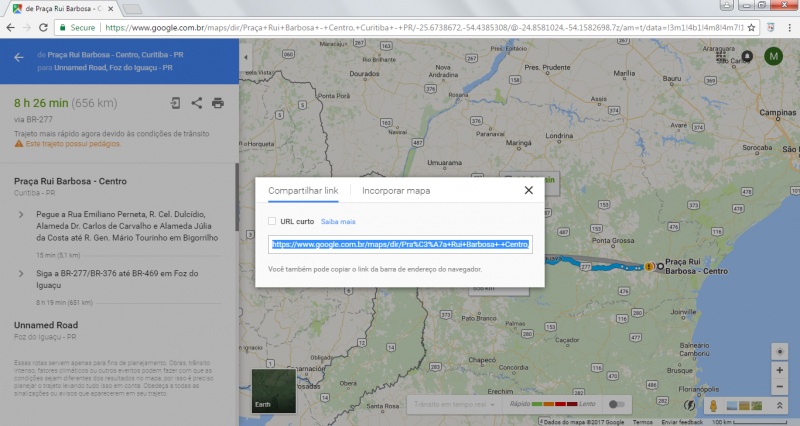Image resolution: width=800 pixels, height=426 pixels.
Task: Click the Secure padlock site info
Action: (78, 28)
